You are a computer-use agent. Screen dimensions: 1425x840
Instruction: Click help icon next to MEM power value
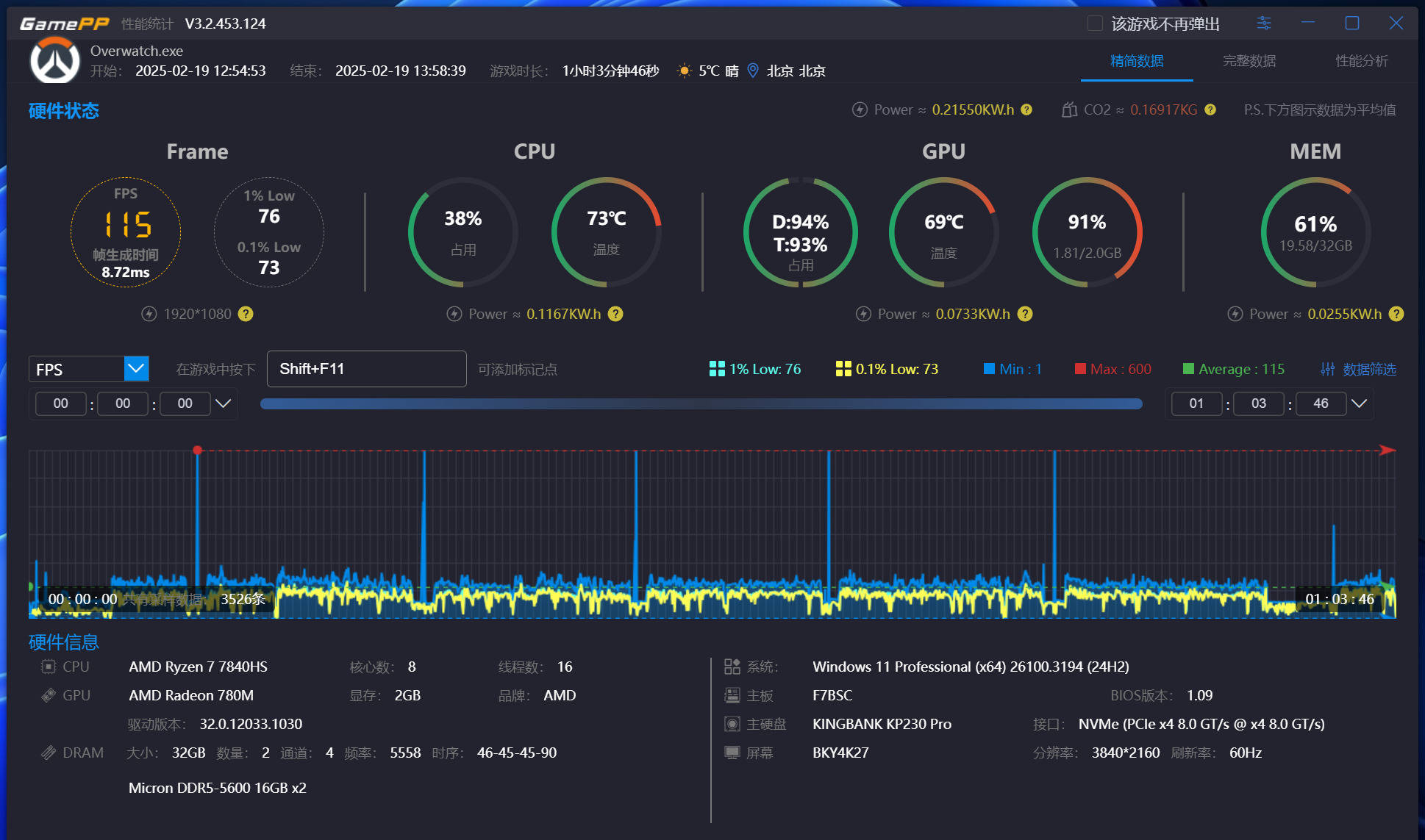point(1396,314)
